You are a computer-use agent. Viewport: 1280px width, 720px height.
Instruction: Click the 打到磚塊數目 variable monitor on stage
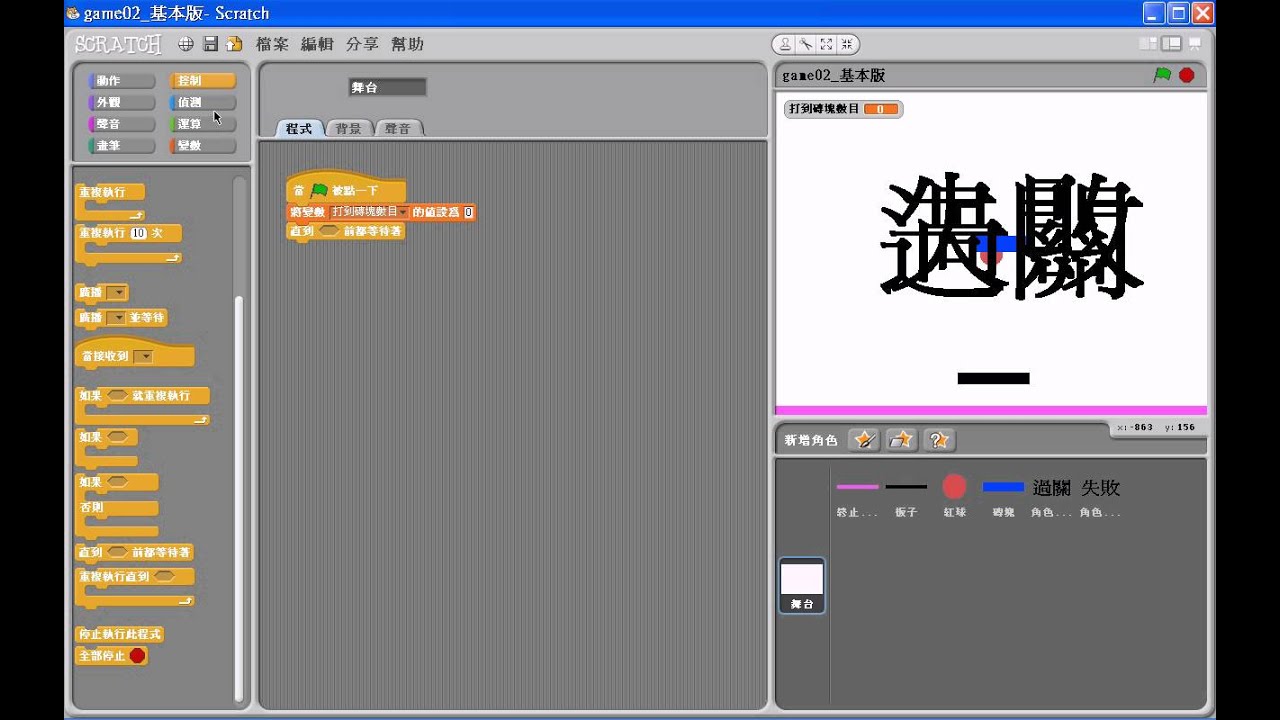(x=843, y=109)
